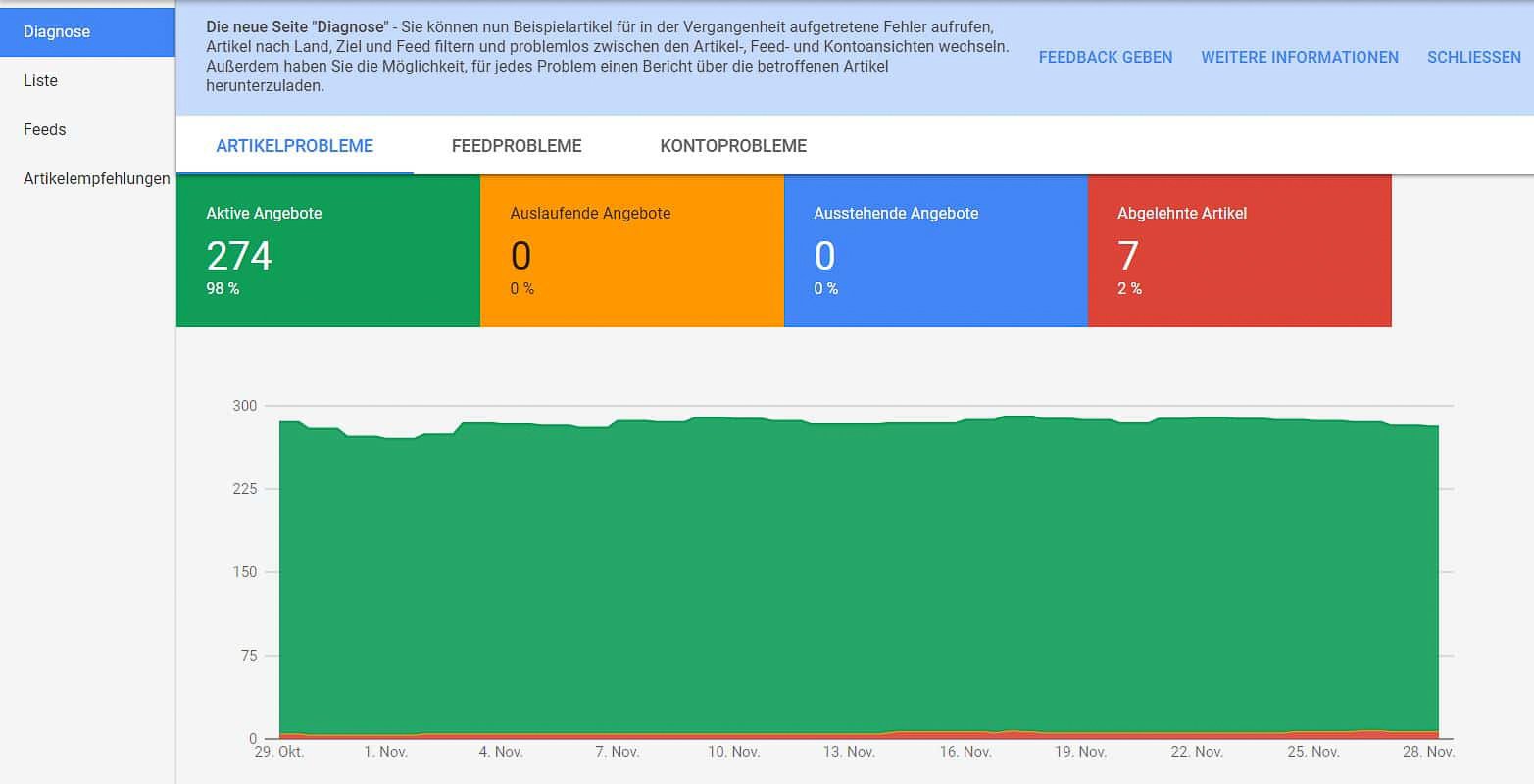Select the green Aktive Angebote card
Image resolution: width=1534 pixels, height=784 pixels.
click(327, 251)
